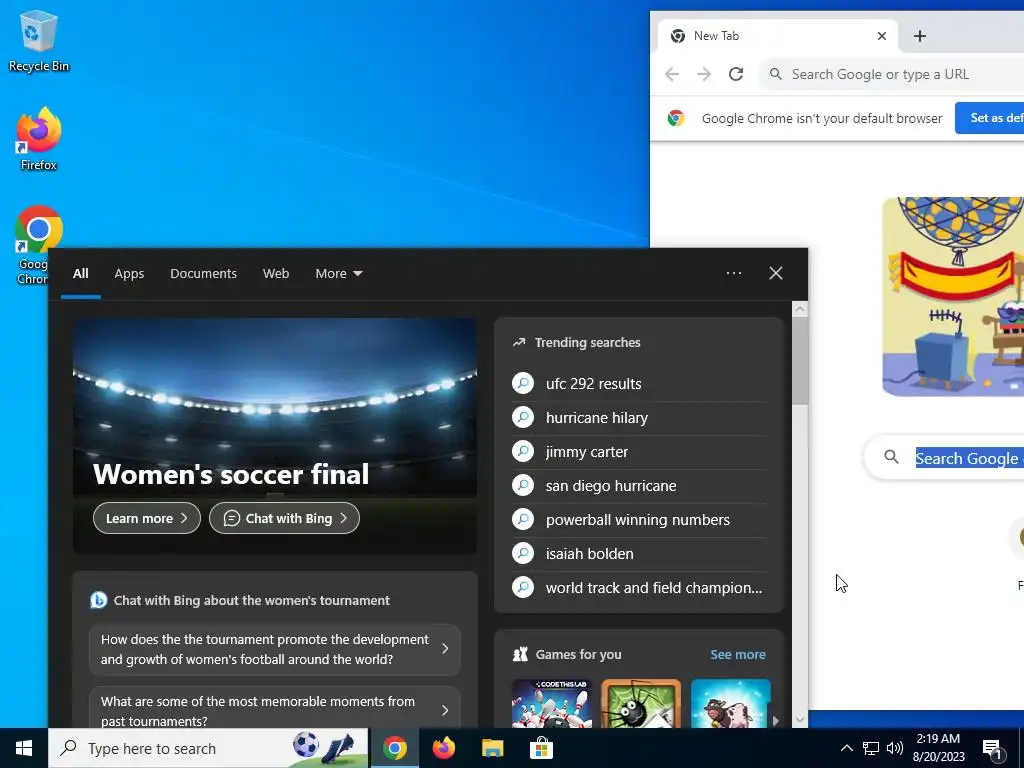The height and width of the screenshot is (768, 1024).
Task: Switch to the Documents tab
Action: pos(203,274)
